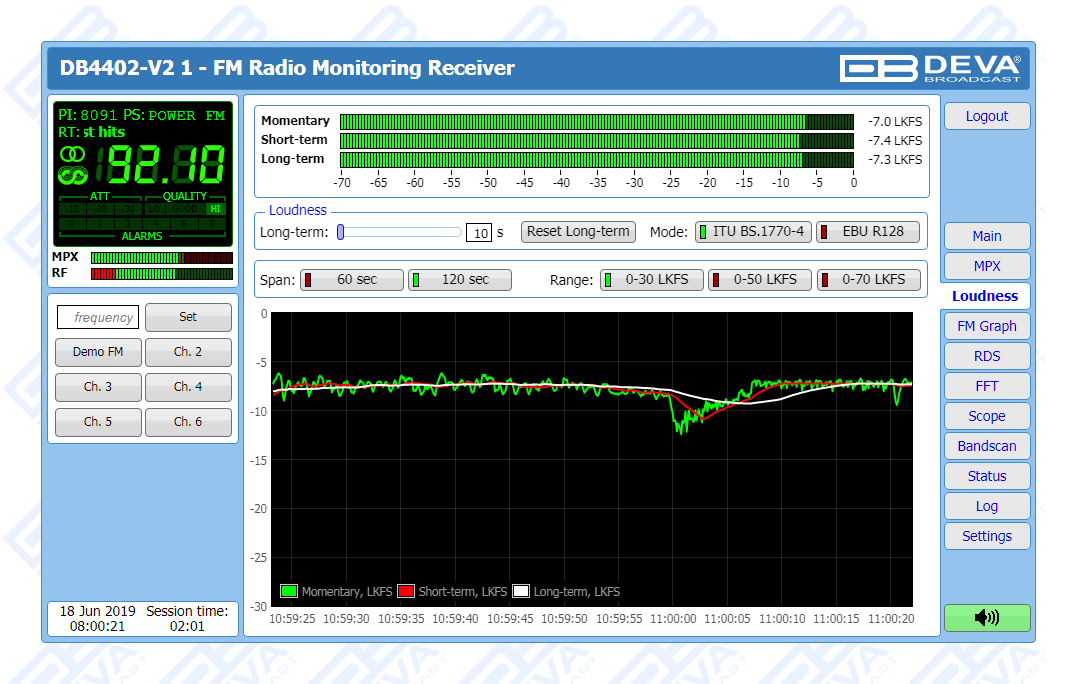Click the speaker audio listen button

986,618
